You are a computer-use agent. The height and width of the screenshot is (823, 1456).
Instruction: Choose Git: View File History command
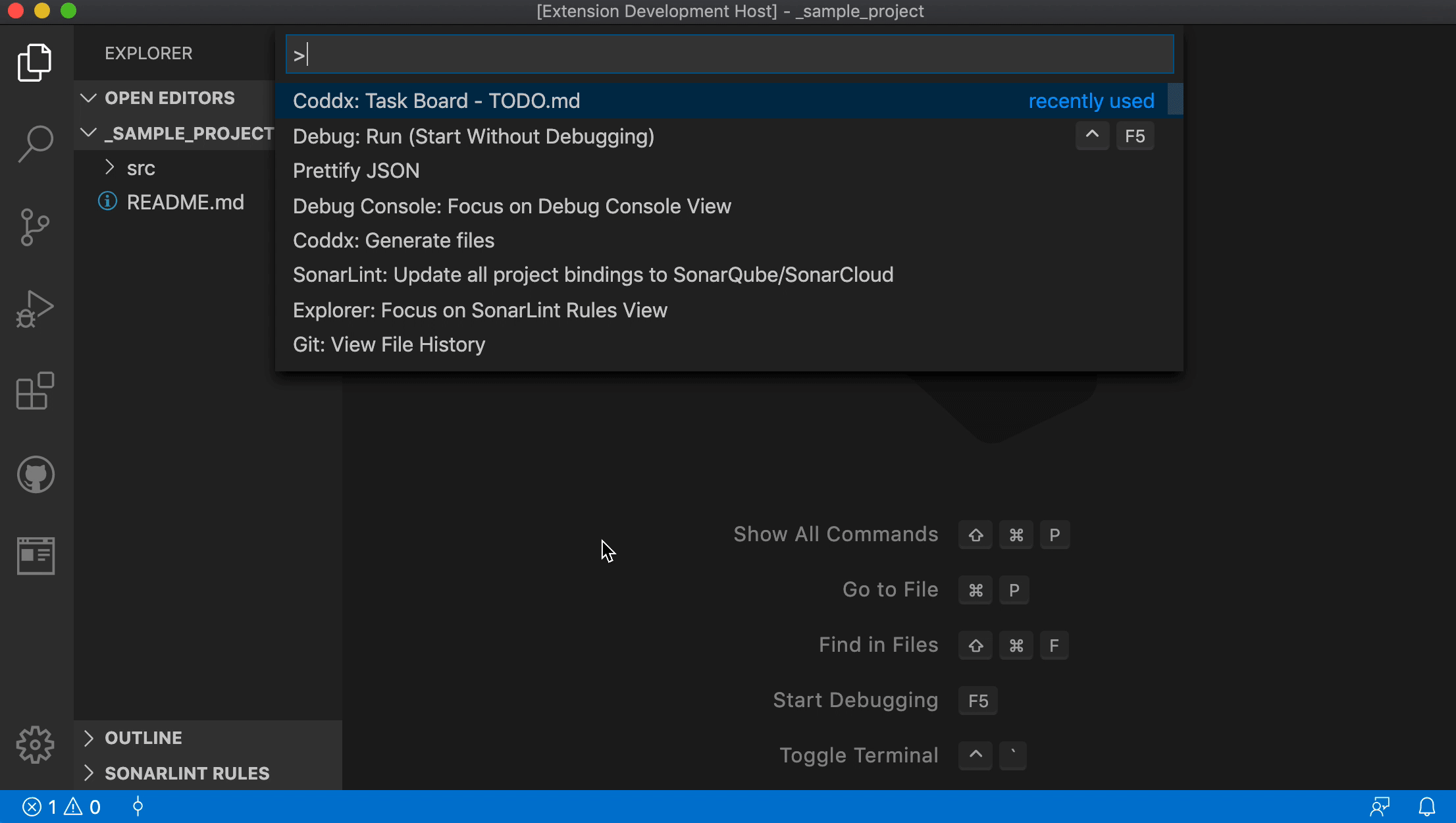389,344
